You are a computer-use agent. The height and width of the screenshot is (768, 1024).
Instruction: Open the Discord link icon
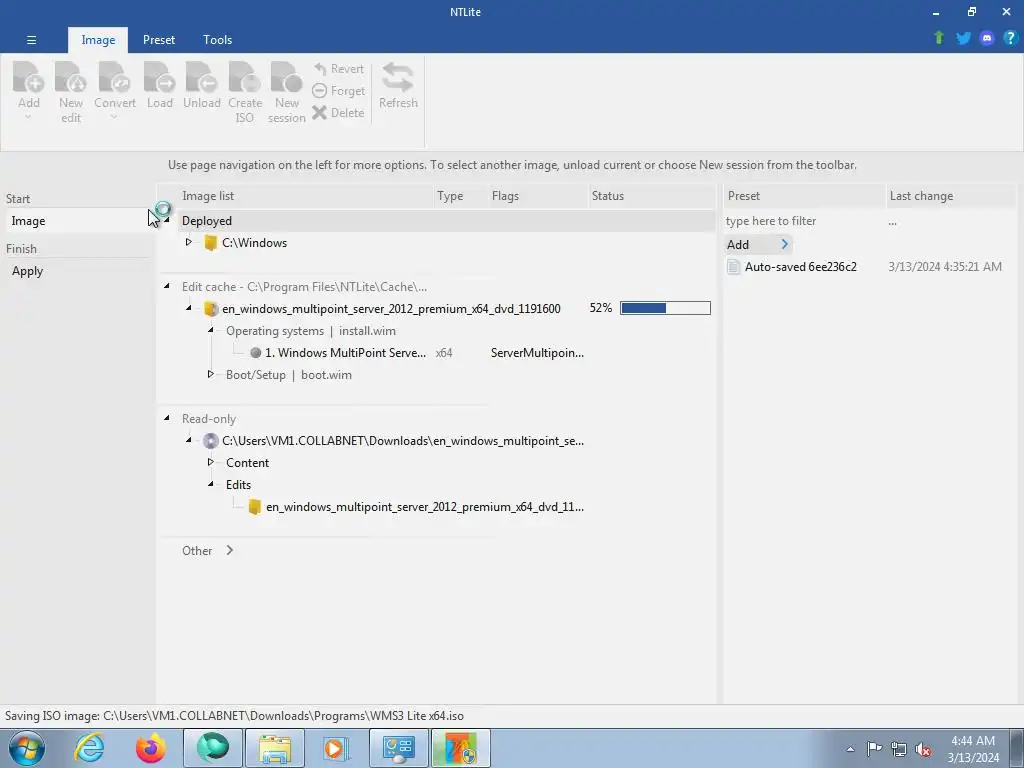(x=987, y=38)
